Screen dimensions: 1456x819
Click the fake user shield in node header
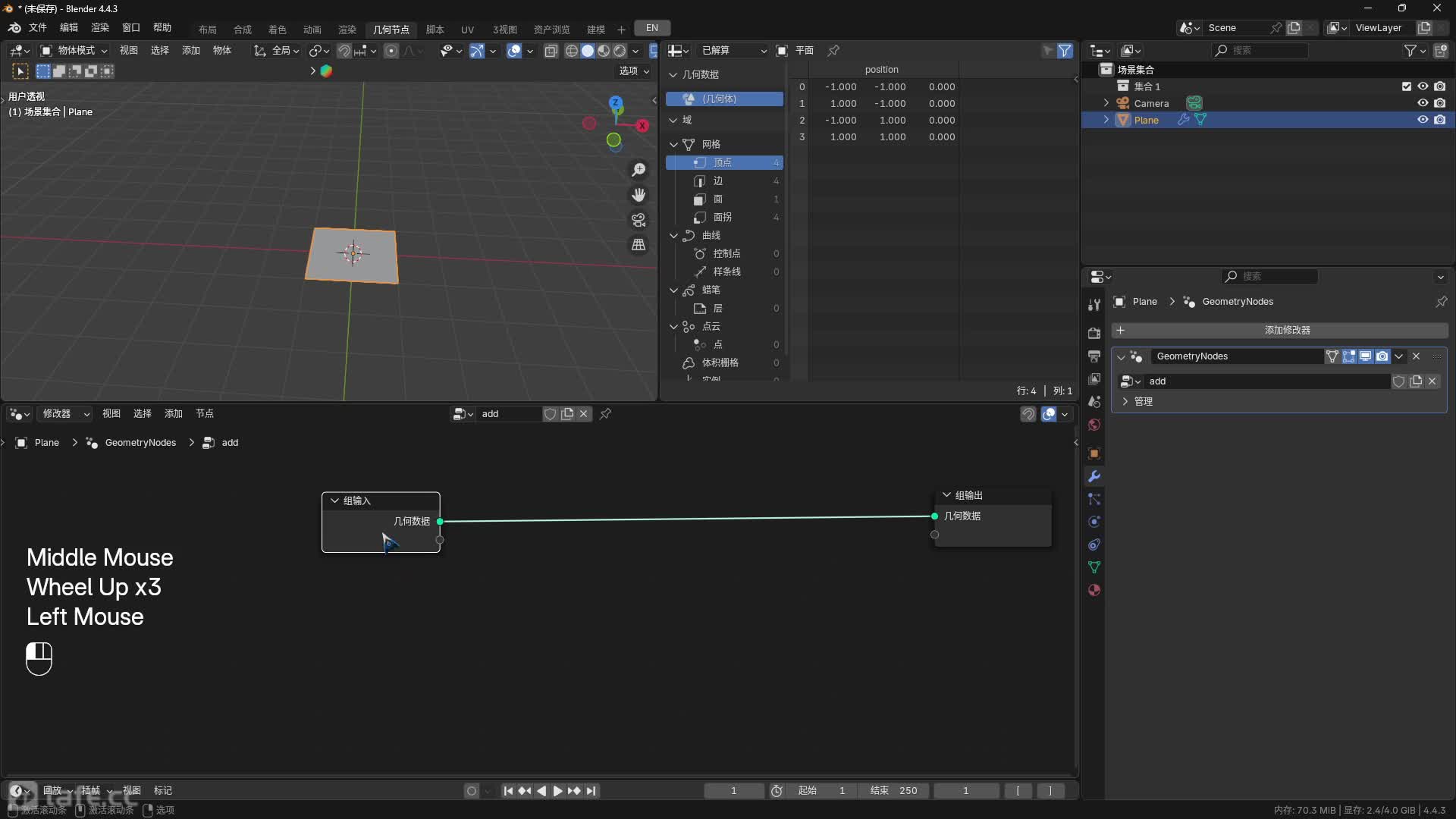(551, 414)
